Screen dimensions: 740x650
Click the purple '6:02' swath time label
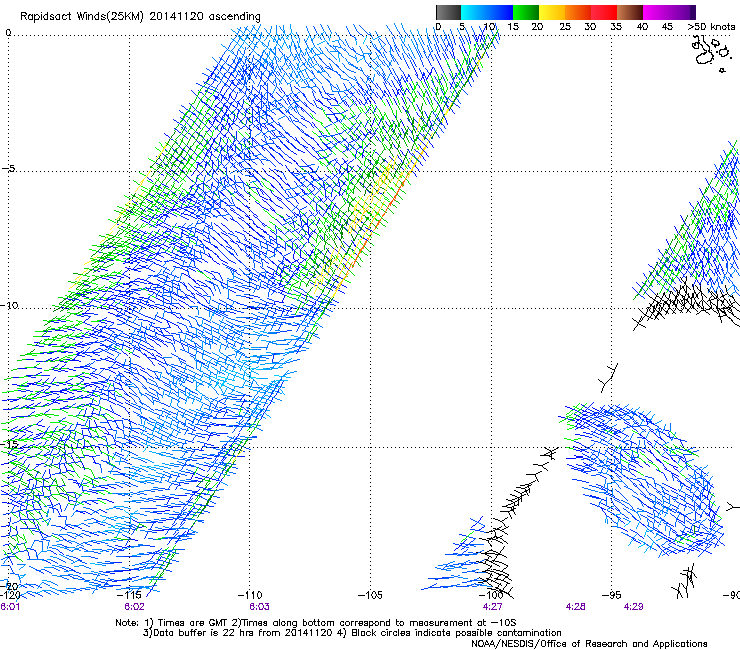point(135,607)
